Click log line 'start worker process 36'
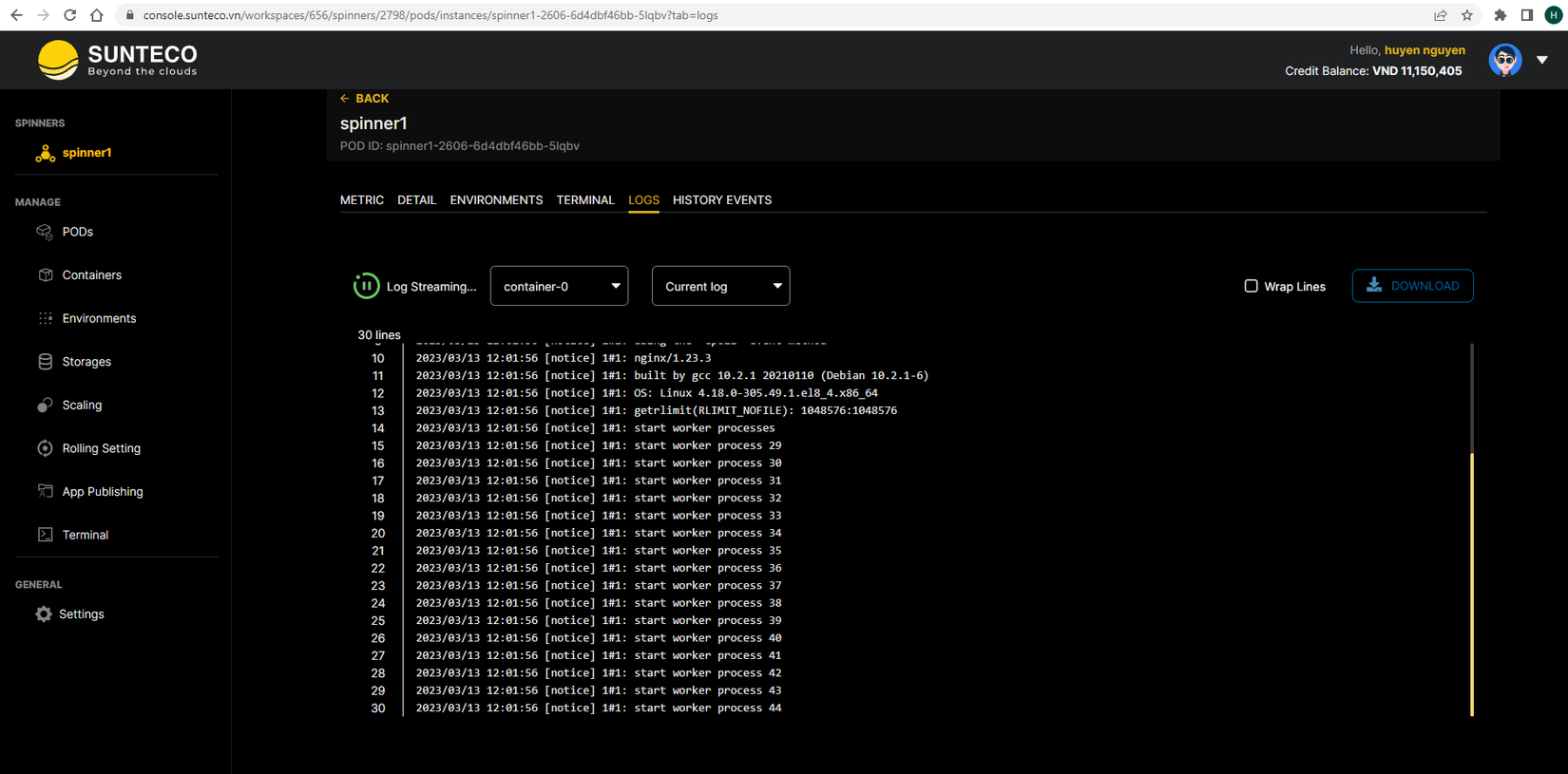Image resolution: width=1568 pixels, height=774 pixels. pos(599,568)
